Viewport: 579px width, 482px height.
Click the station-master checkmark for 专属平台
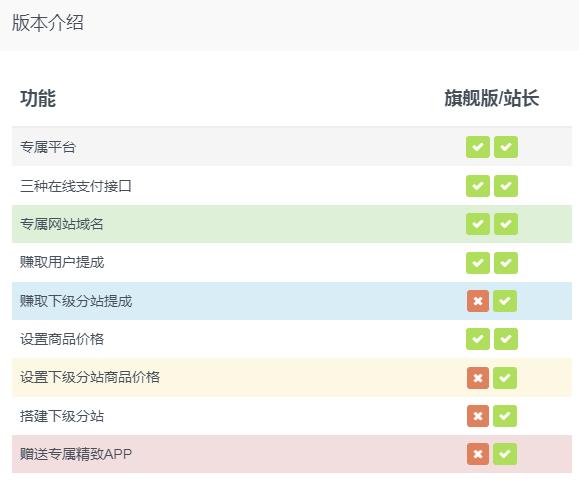[x=506, y=147]
